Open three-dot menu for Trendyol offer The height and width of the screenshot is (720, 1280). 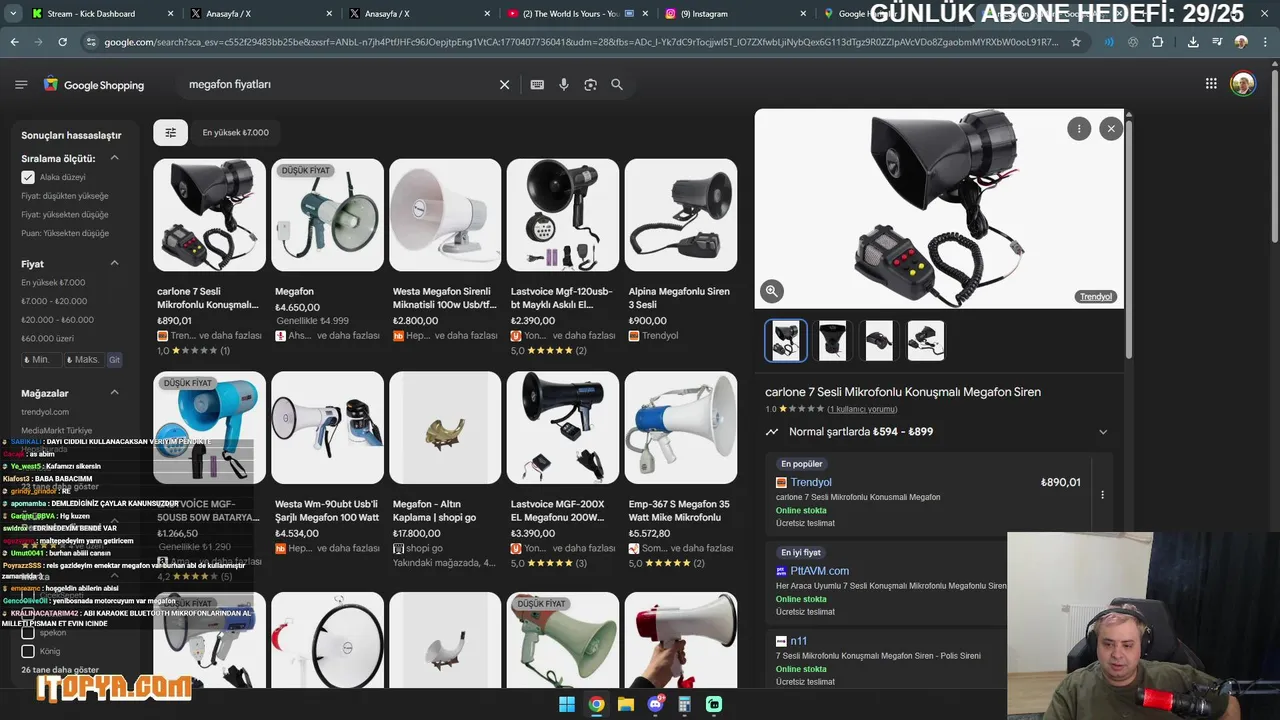click(x=1102, y=494)
